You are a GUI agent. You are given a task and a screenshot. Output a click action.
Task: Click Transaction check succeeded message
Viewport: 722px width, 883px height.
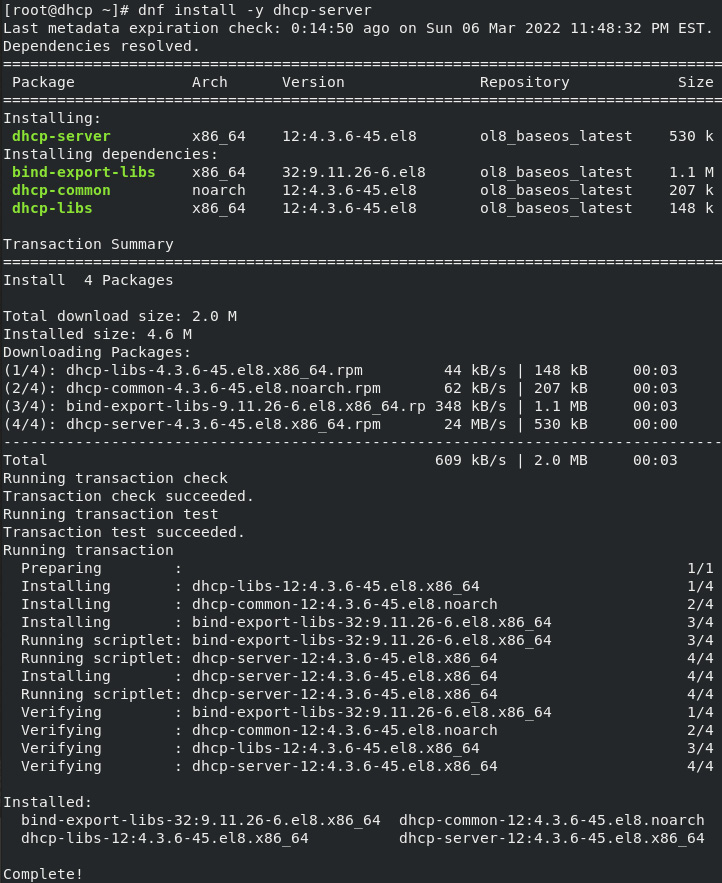tap(128, 496)
